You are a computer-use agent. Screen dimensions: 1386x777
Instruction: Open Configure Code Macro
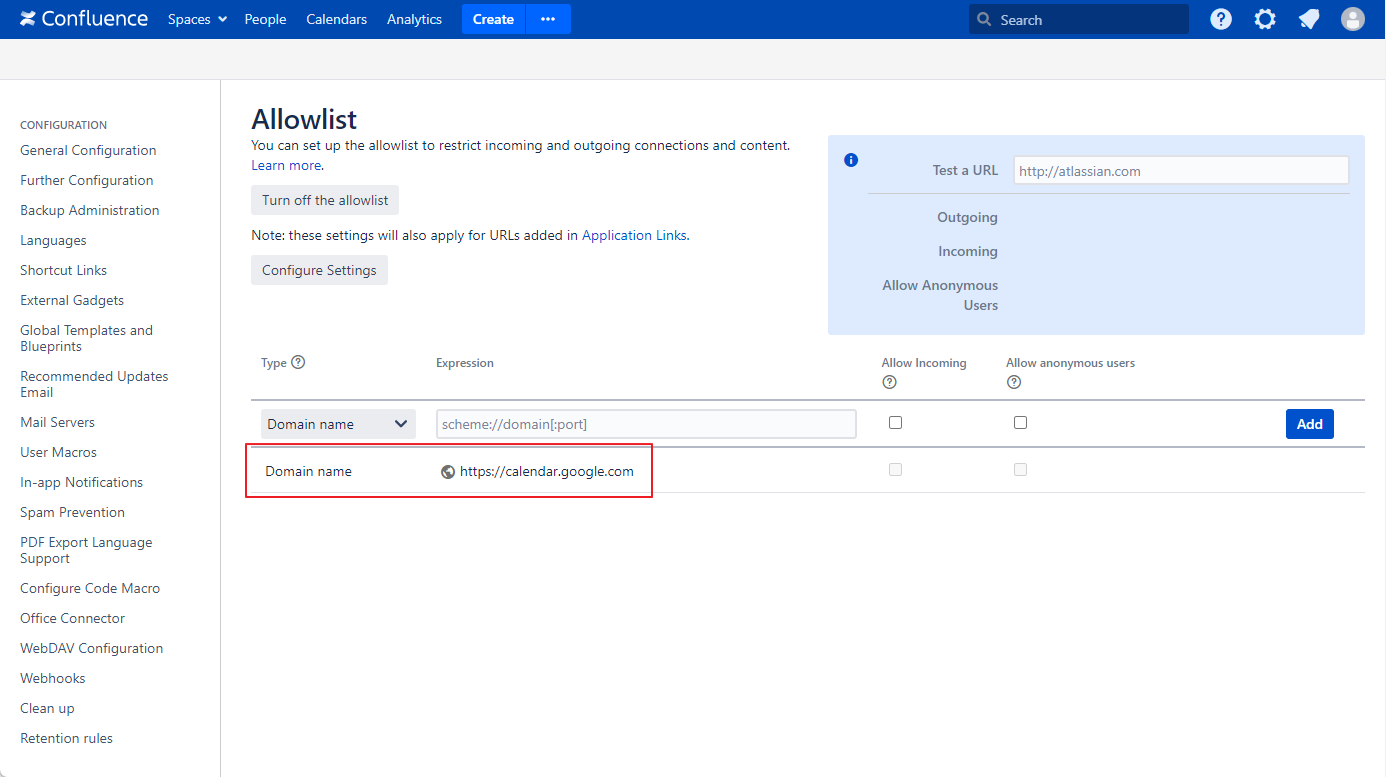90,588
